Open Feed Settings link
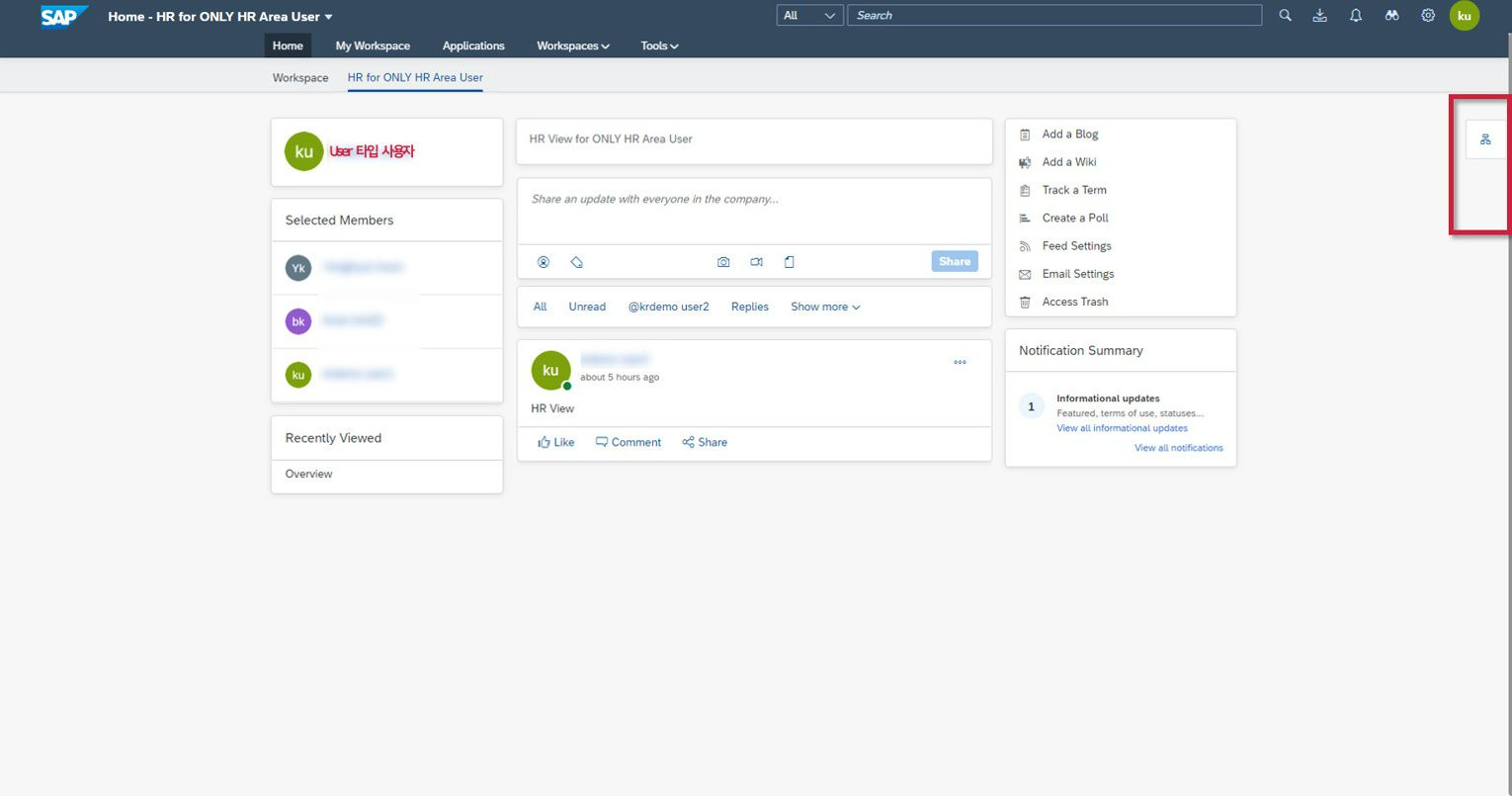The width and height of the screenshot is (1512, 796). (x=1076, y=246)
